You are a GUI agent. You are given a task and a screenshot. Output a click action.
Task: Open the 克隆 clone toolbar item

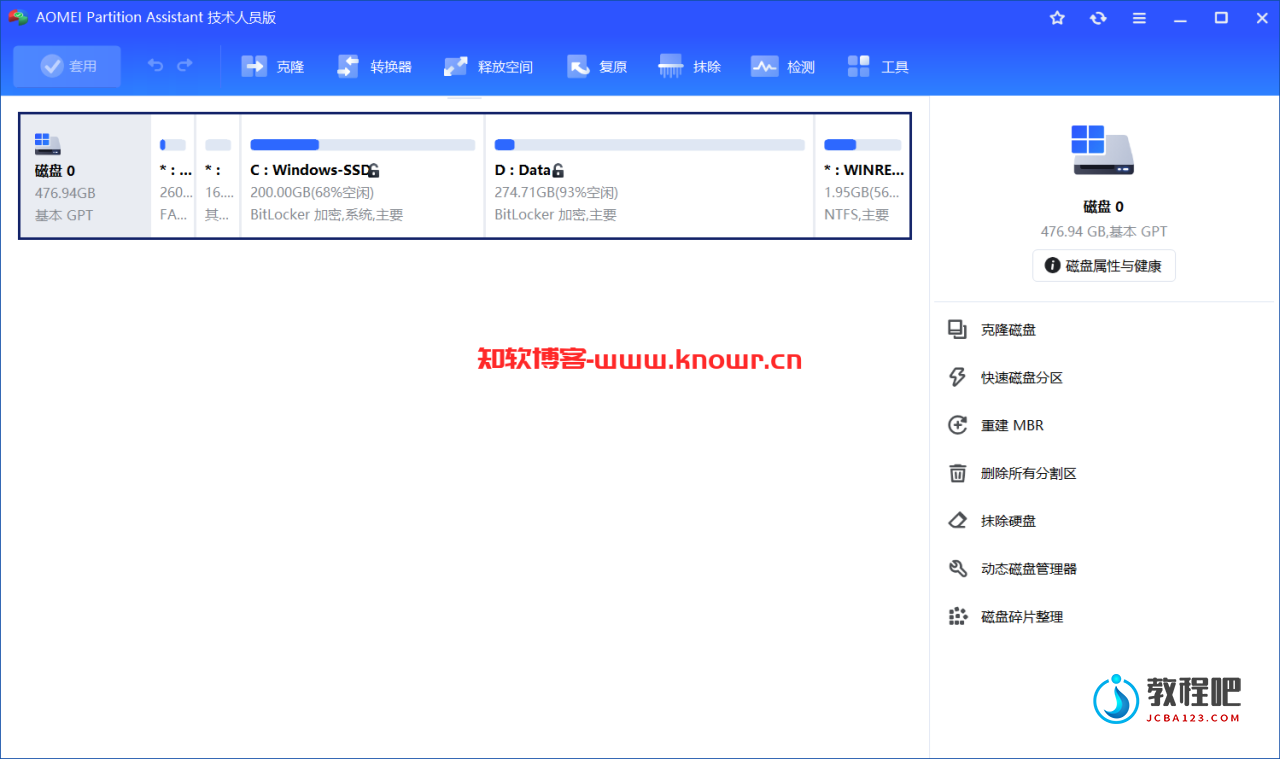point(273,67)
